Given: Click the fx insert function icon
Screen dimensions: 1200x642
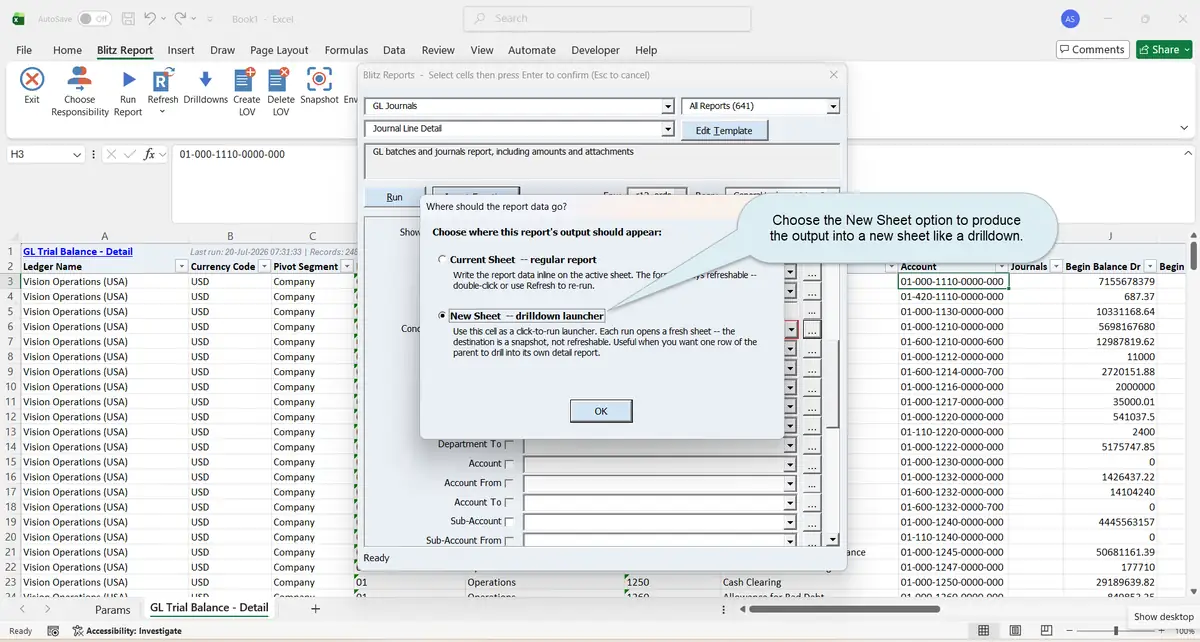Looking at the screenshot, I should (x=150, y=154).
